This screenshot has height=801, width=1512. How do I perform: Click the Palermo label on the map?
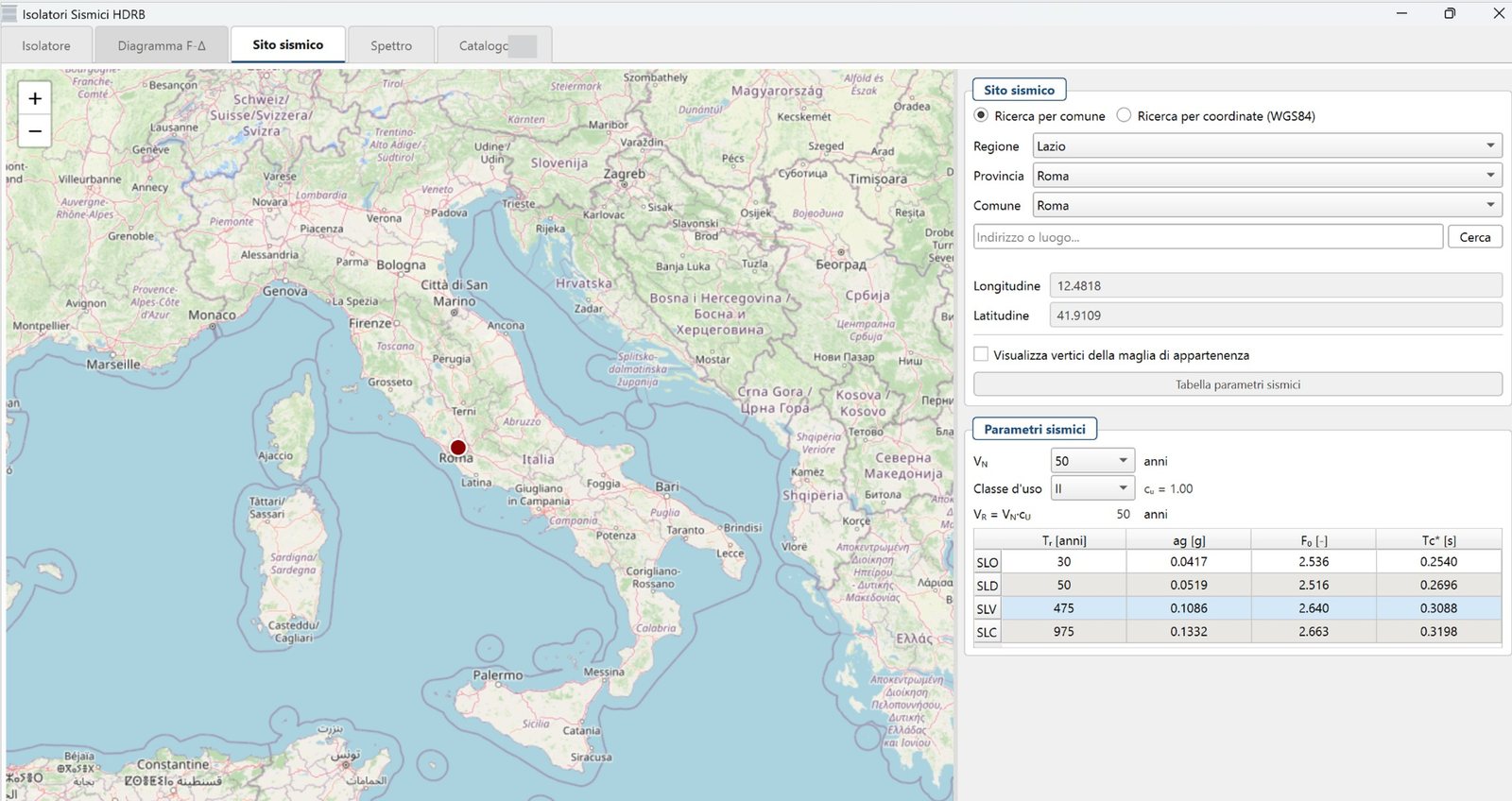[x=497, y=675]
